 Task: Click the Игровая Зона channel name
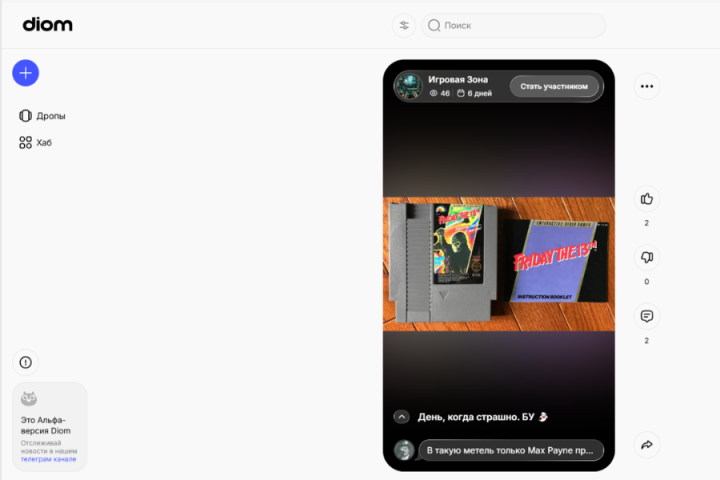[x=458, y=79]
